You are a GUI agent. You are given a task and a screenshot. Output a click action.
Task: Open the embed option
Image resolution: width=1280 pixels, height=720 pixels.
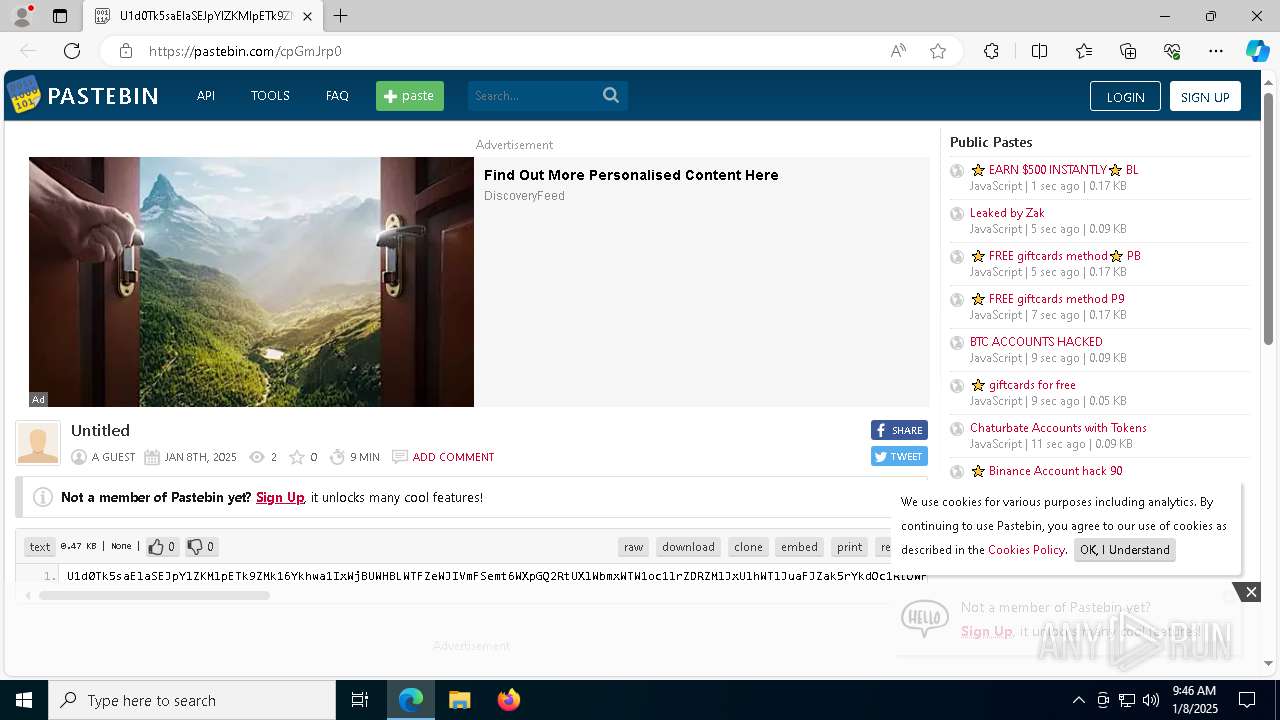(x=799, y=547)
